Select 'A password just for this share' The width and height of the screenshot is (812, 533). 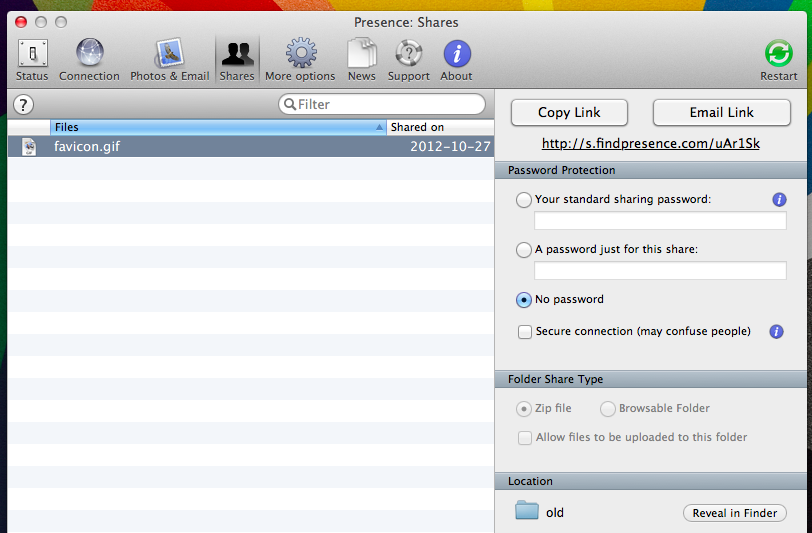(524, 250)
